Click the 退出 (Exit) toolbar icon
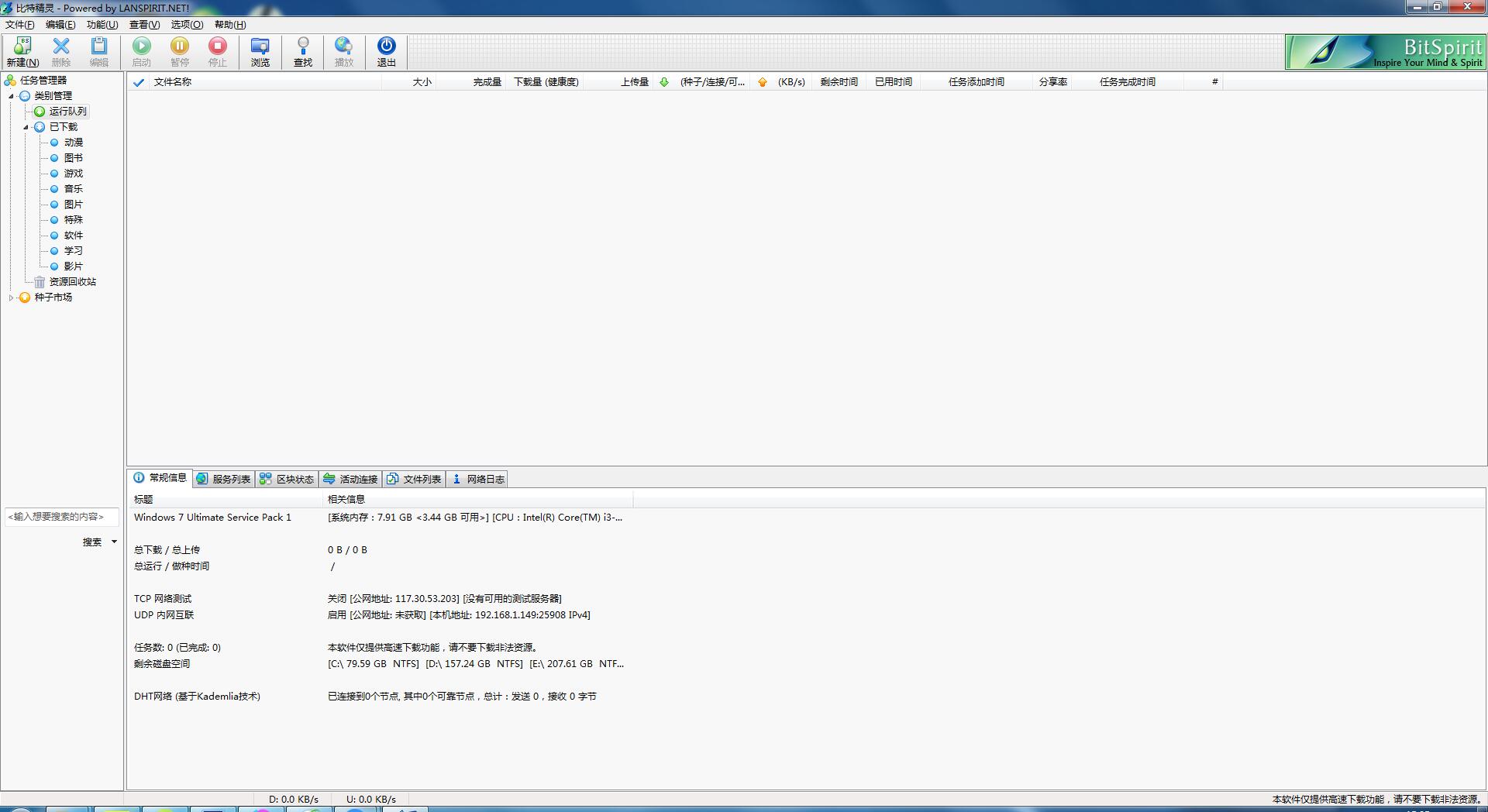Image resolution: width=1488 pixels, height=812 pixels. pyautogui.click(x=386, y=51)
